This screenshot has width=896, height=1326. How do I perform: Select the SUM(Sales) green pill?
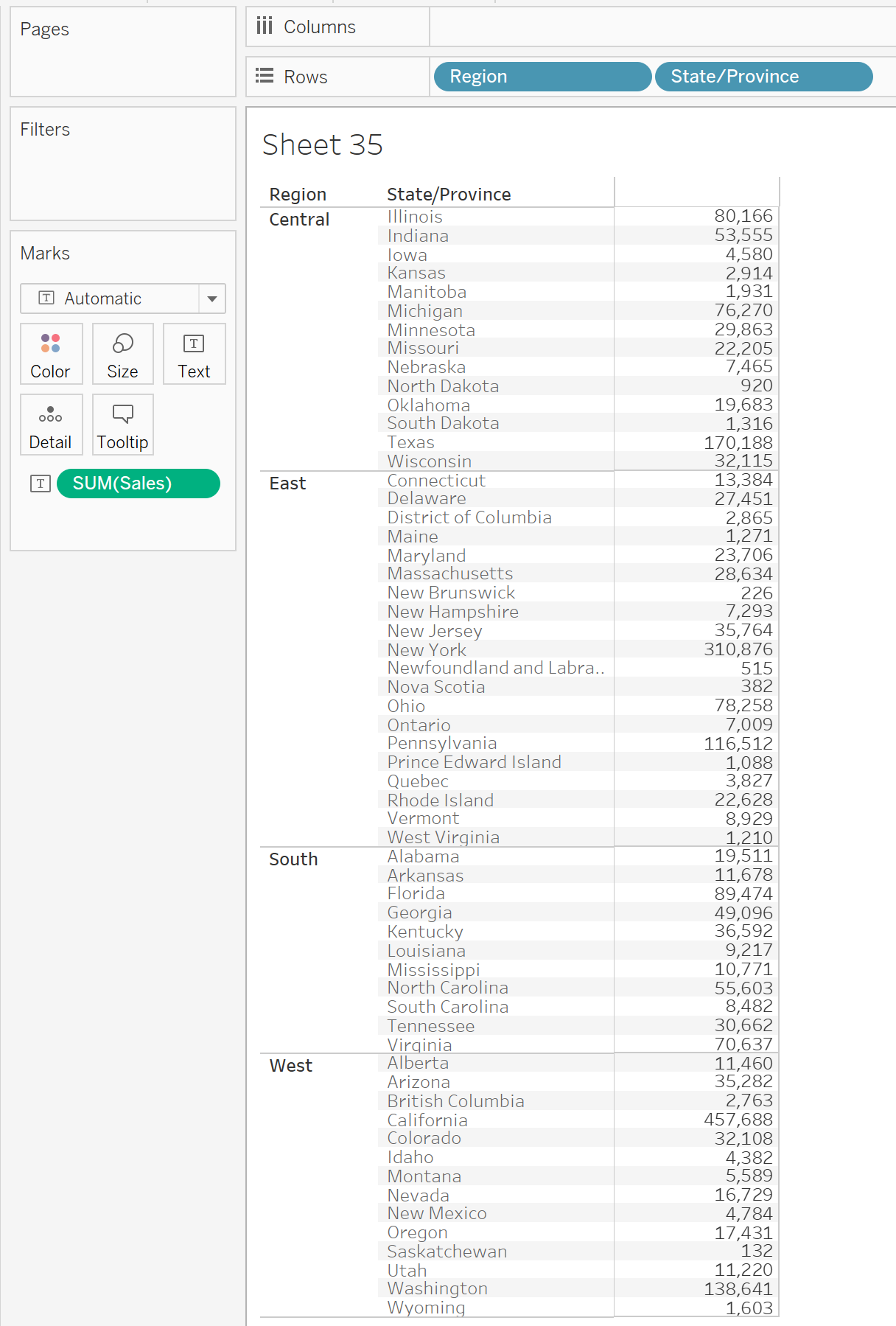(x=139, y=484)
